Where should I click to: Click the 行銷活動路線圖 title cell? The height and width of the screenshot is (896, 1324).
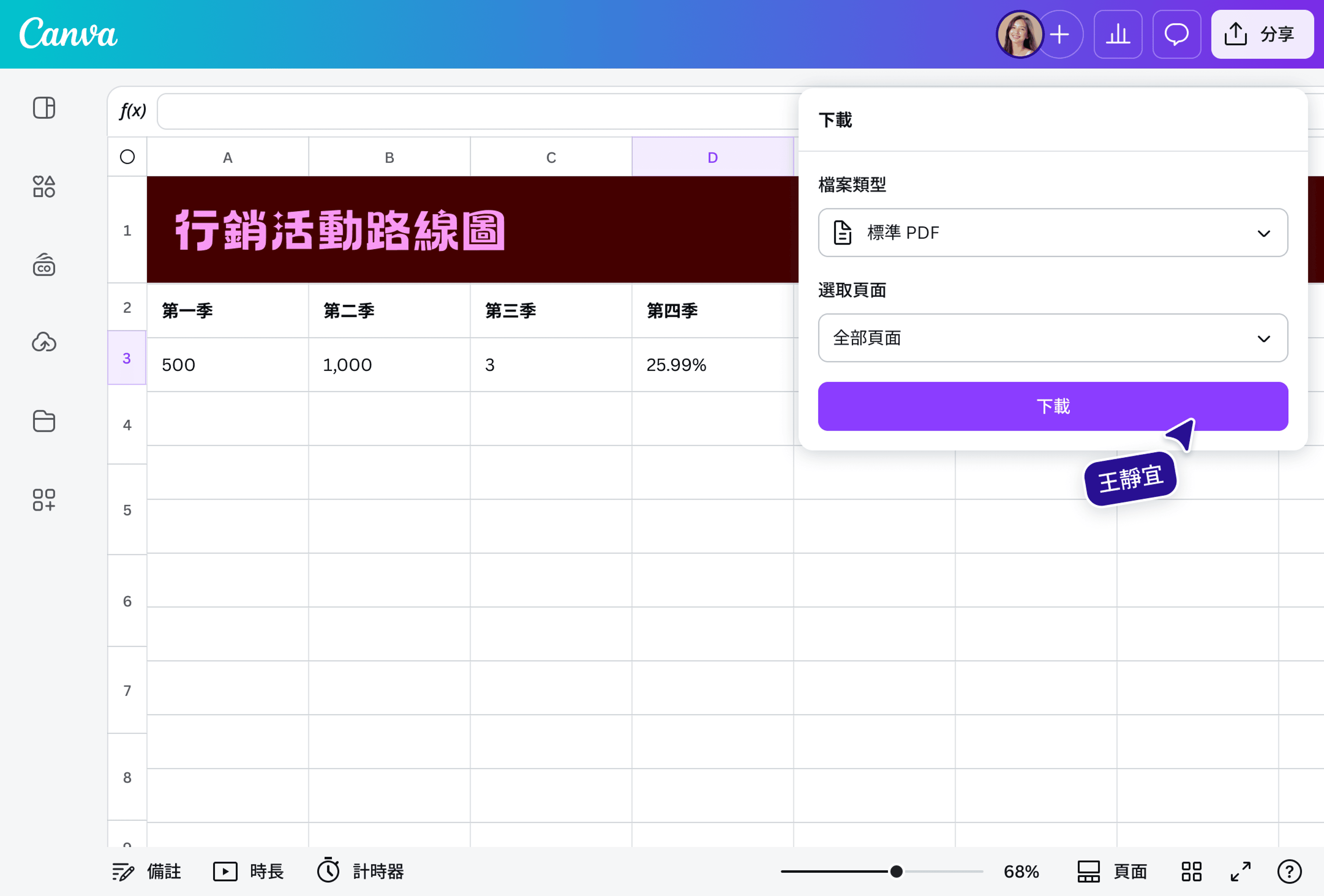[x=473, y=229]
